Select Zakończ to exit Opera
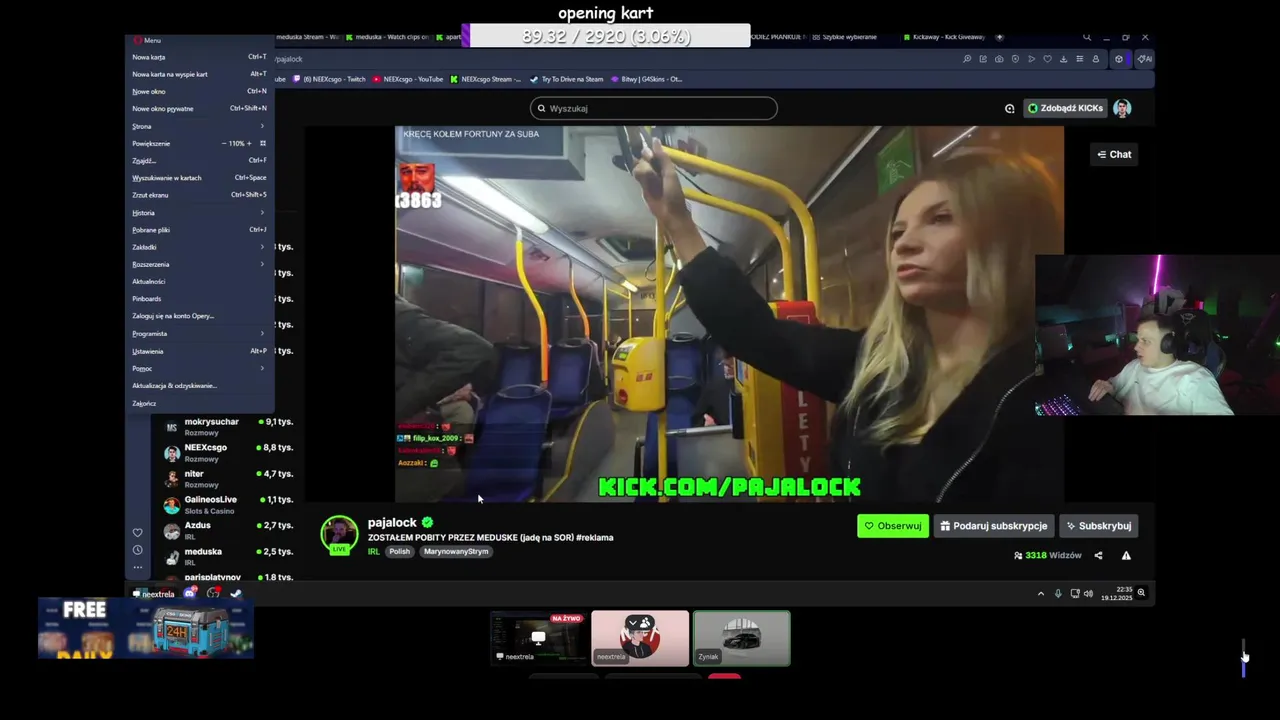This screenshot has height=720, width=1280. [200, 403]
